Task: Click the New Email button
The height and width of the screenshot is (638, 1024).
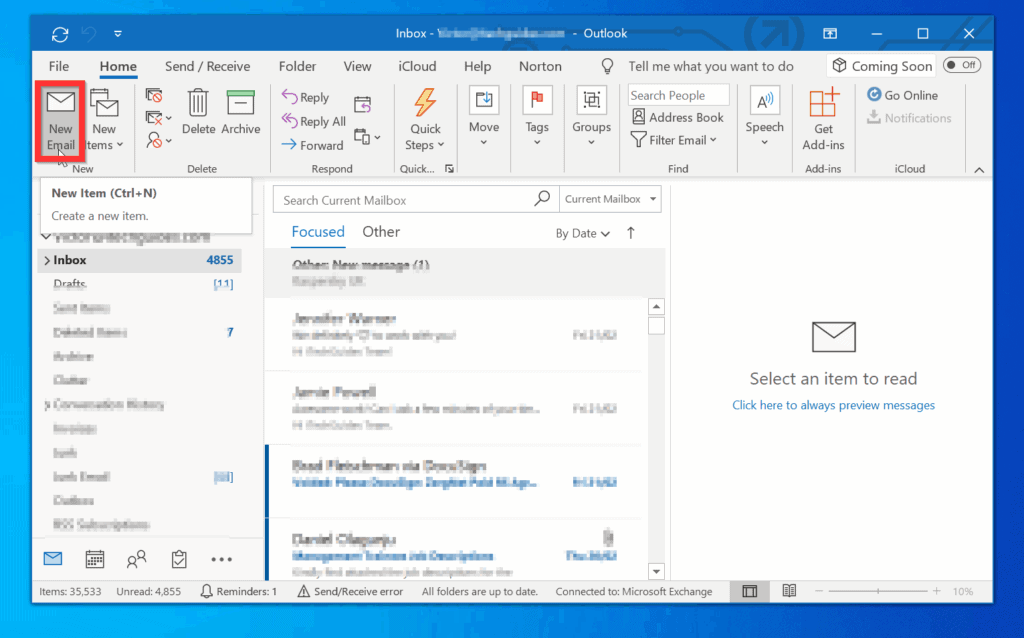Action: click(x=61, y=120)
